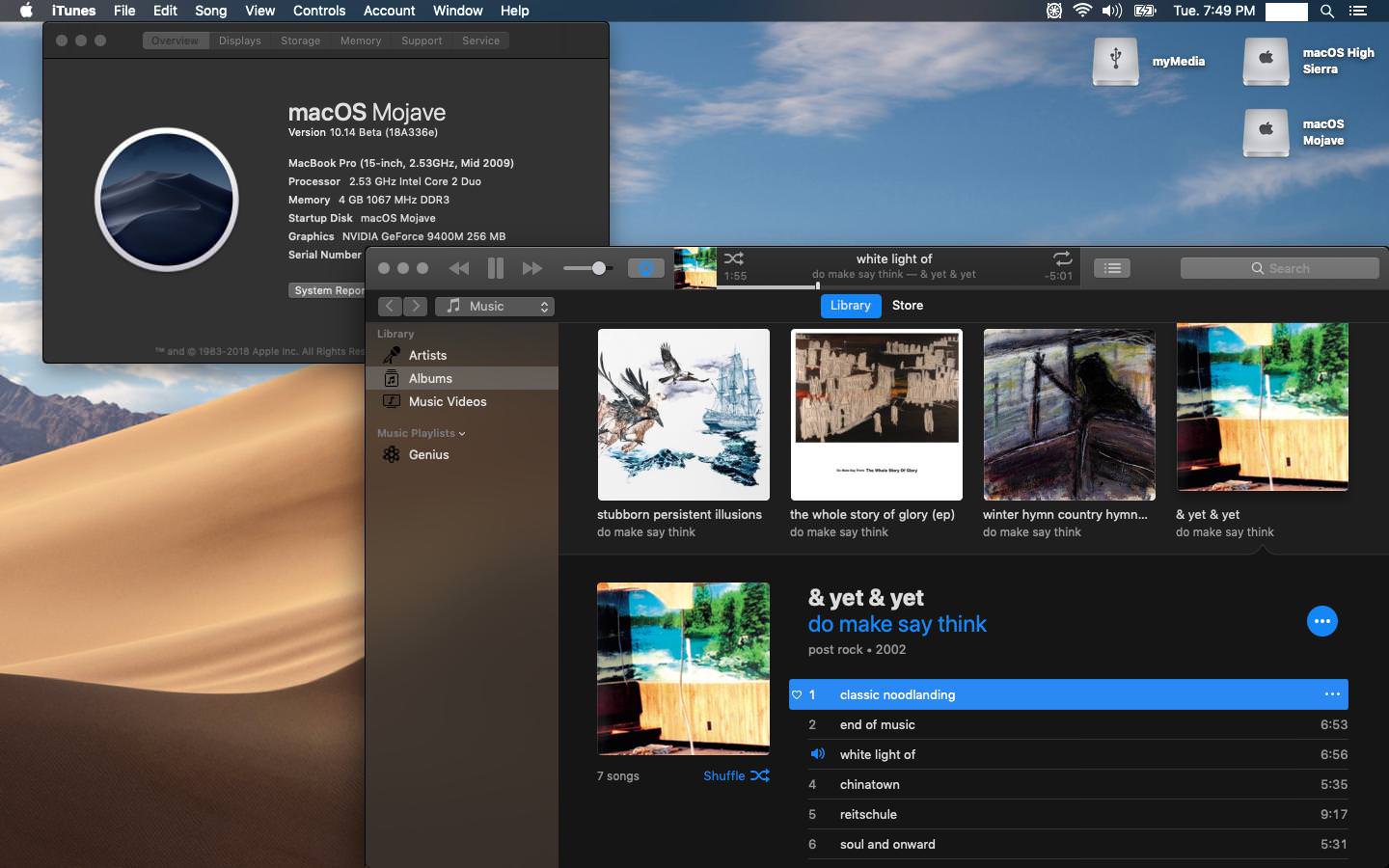Toggle repeat in the now playing display

(x=1062, y=258)
